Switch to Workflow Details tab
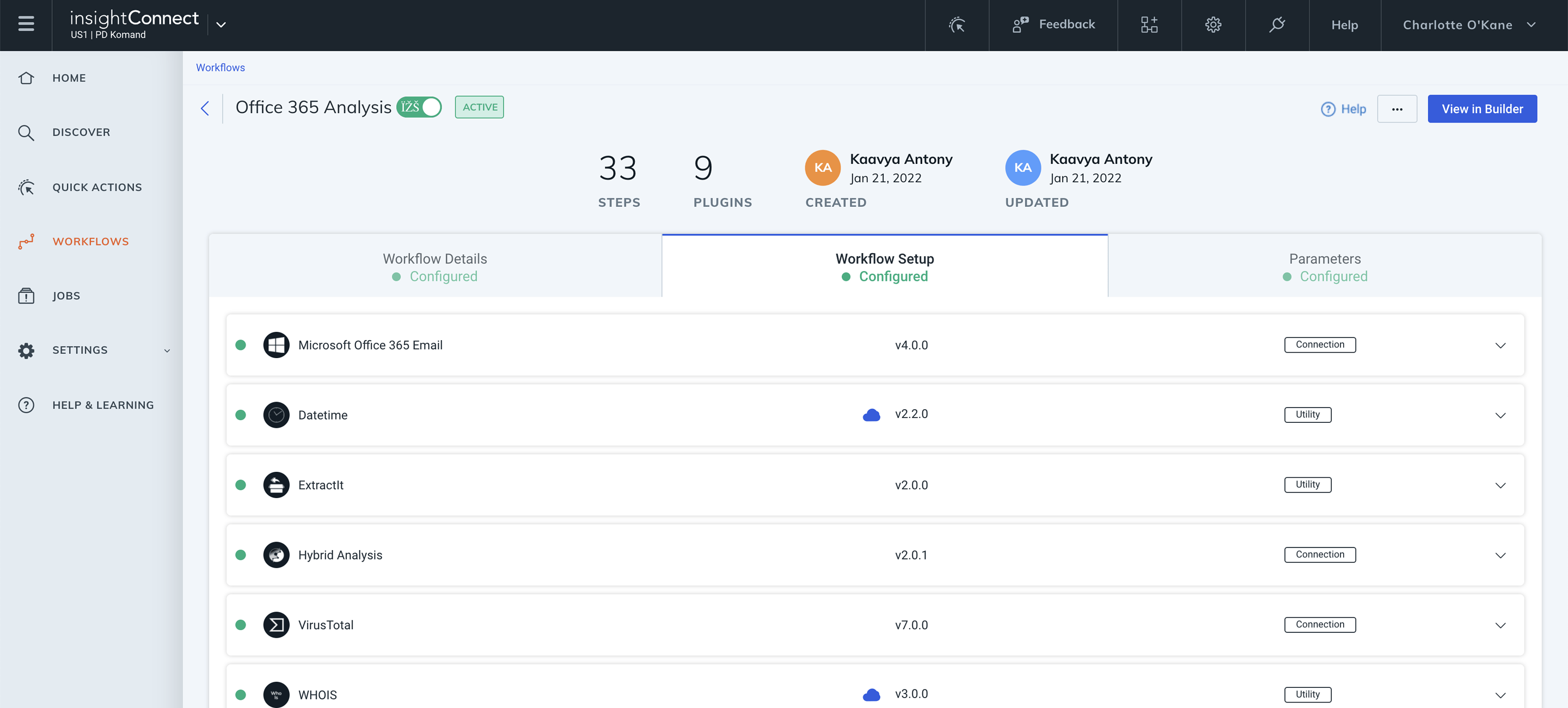 [x=435, y=267]
